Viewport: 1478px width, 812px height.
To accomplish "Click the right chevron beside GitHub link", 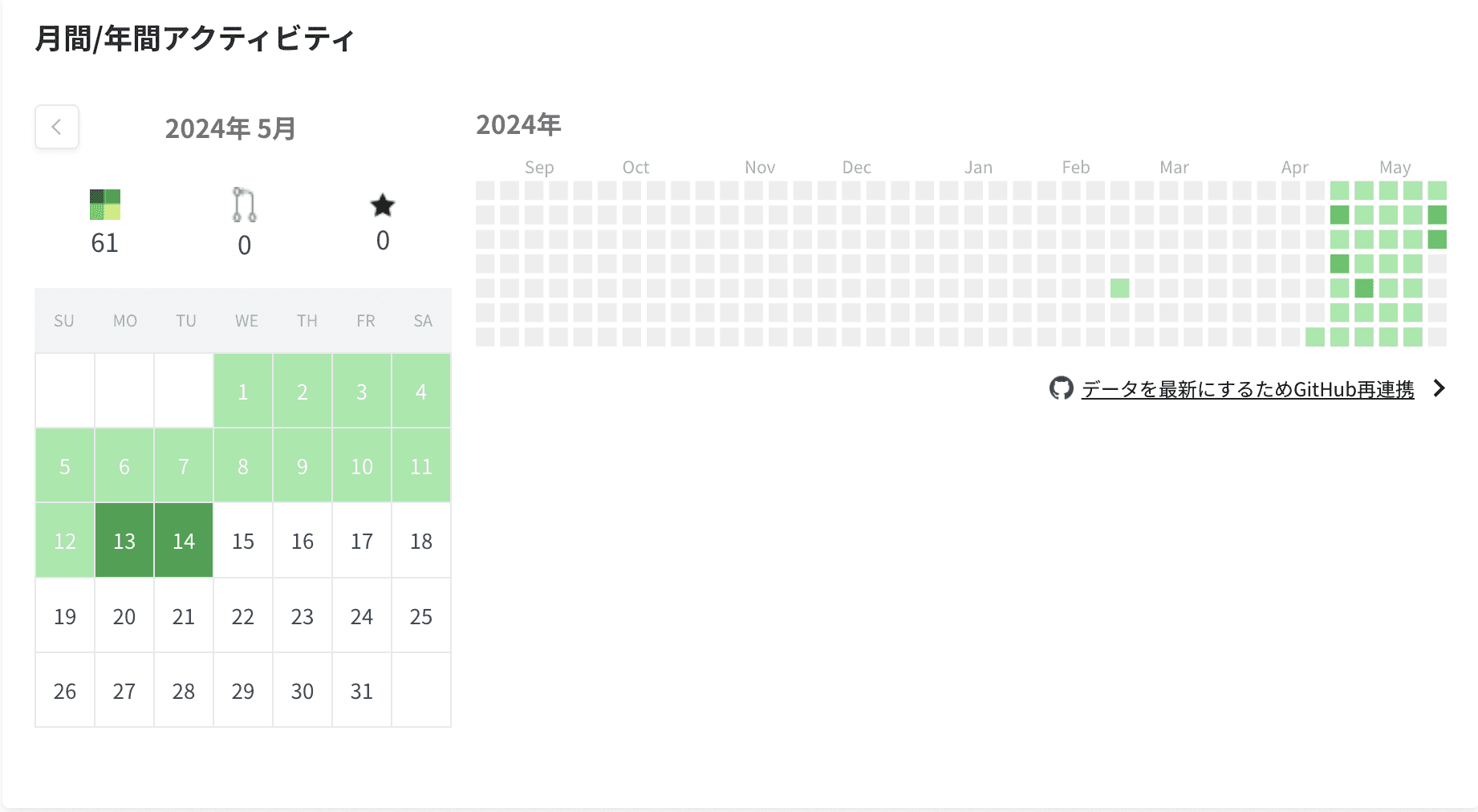I will coord(1439,388).
